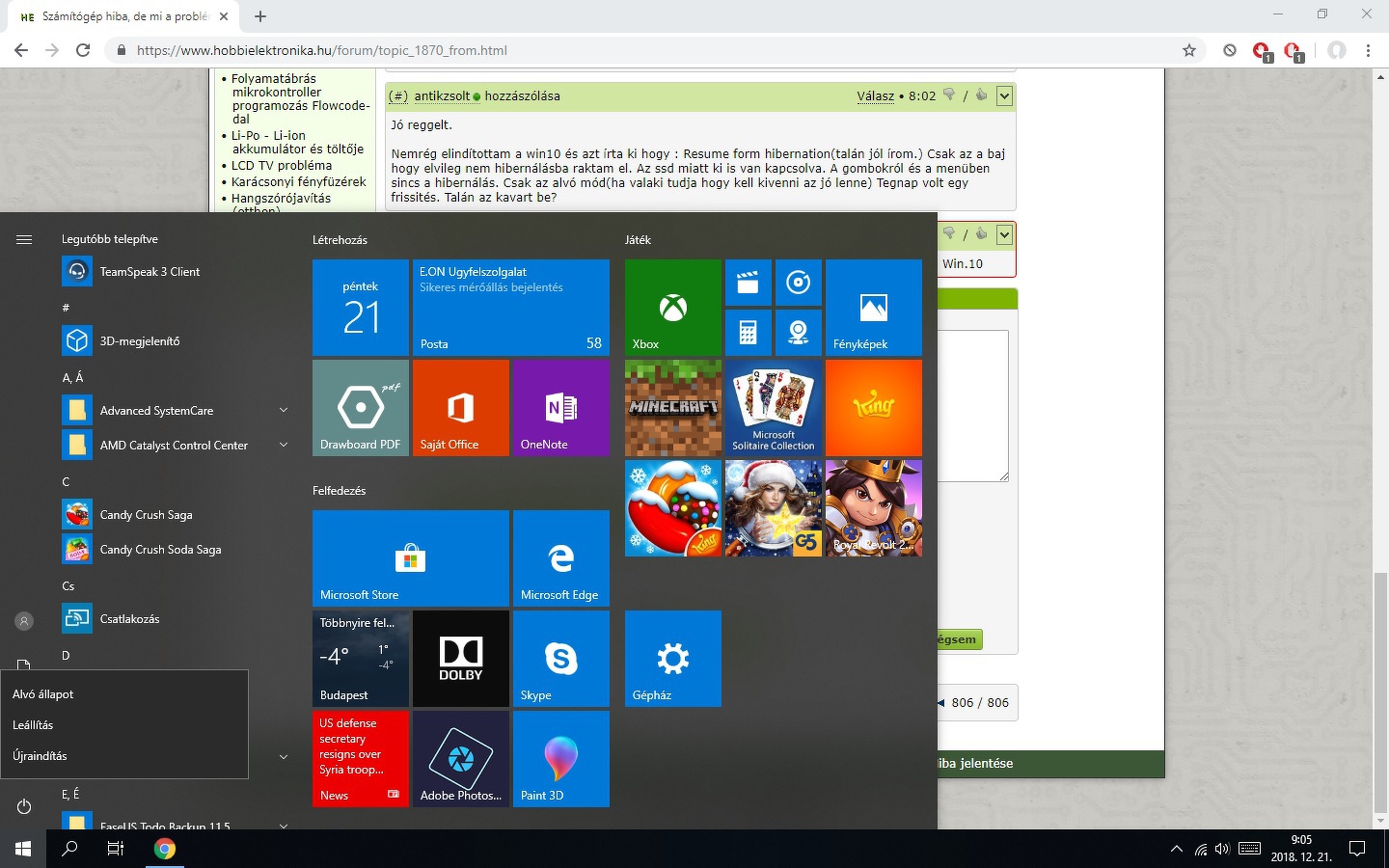Open the Candy Crush Saga game tile
This screenshot has width=1389, height=868.
[x=673, y=508]
